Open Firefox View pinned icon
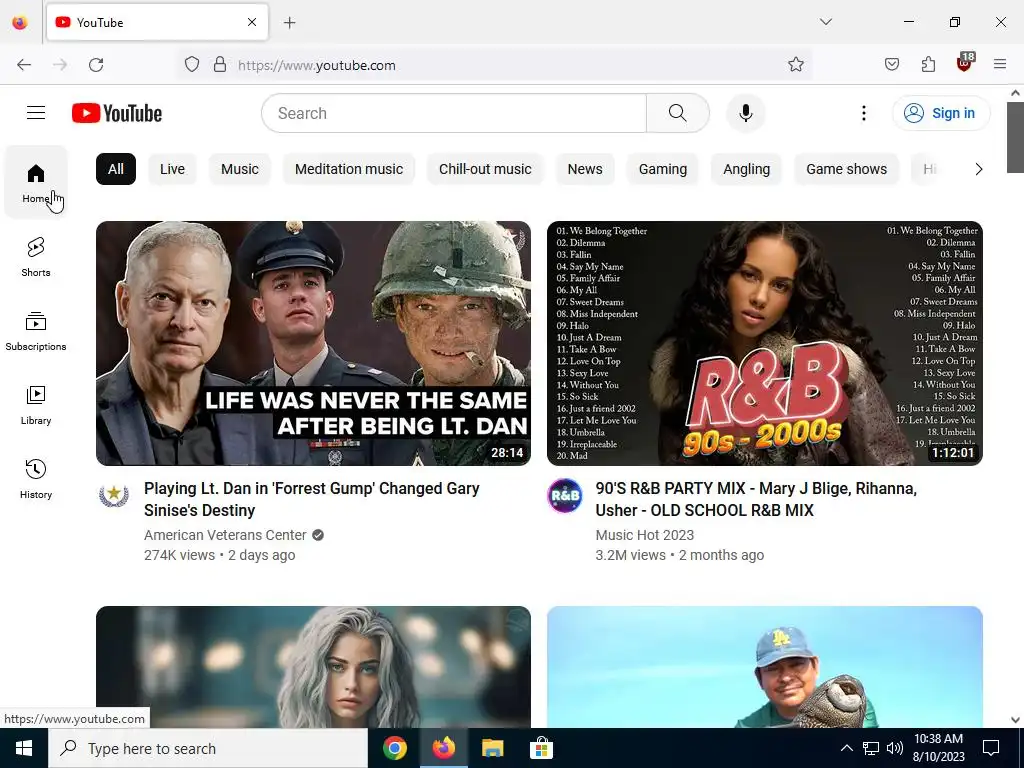This screenshot has width=1024, height=768. pyautogui.click(x=20, y=23)
